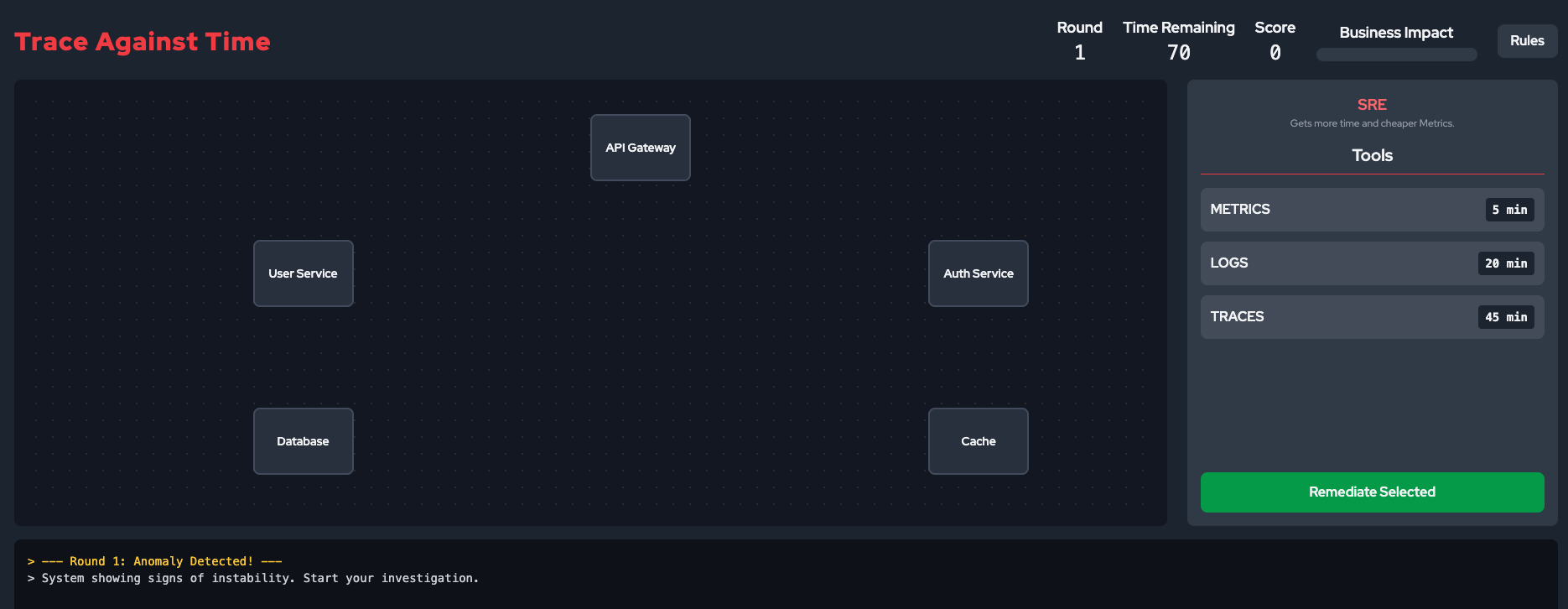Click the Business Impact progress bar
Viewport: 1568px width, 609px height.
pos(1396,55)
